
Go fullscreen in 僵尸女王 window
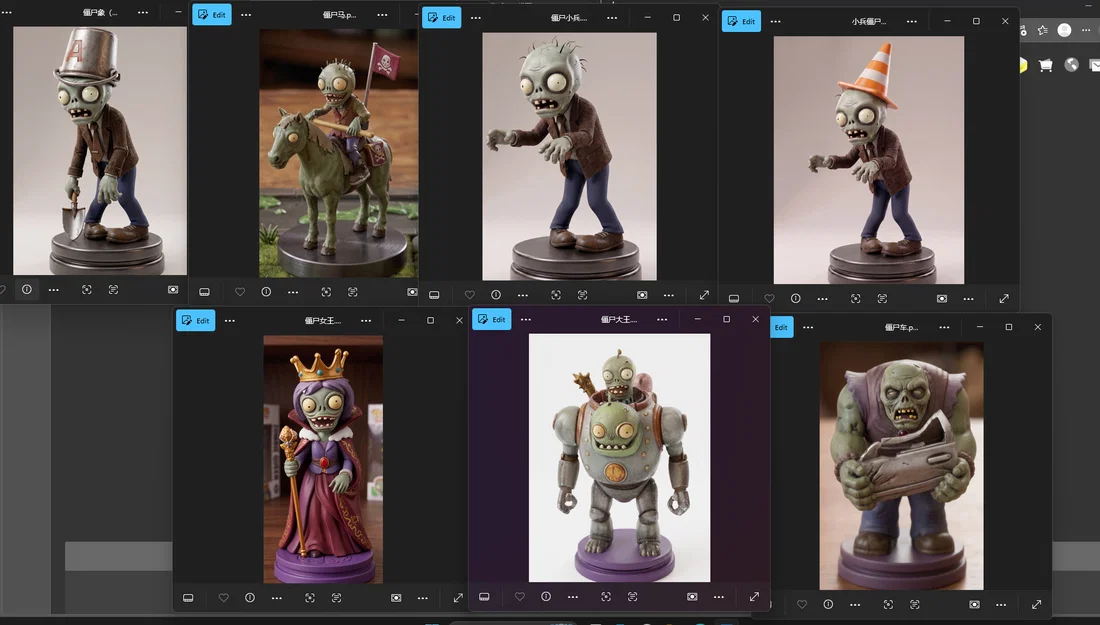458,598
